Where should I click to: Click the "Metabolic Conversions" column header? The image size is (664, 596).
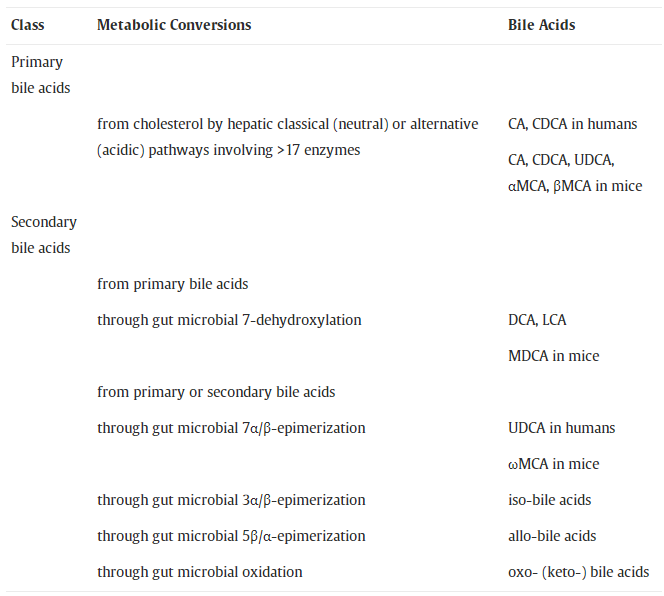coord(174,25)
